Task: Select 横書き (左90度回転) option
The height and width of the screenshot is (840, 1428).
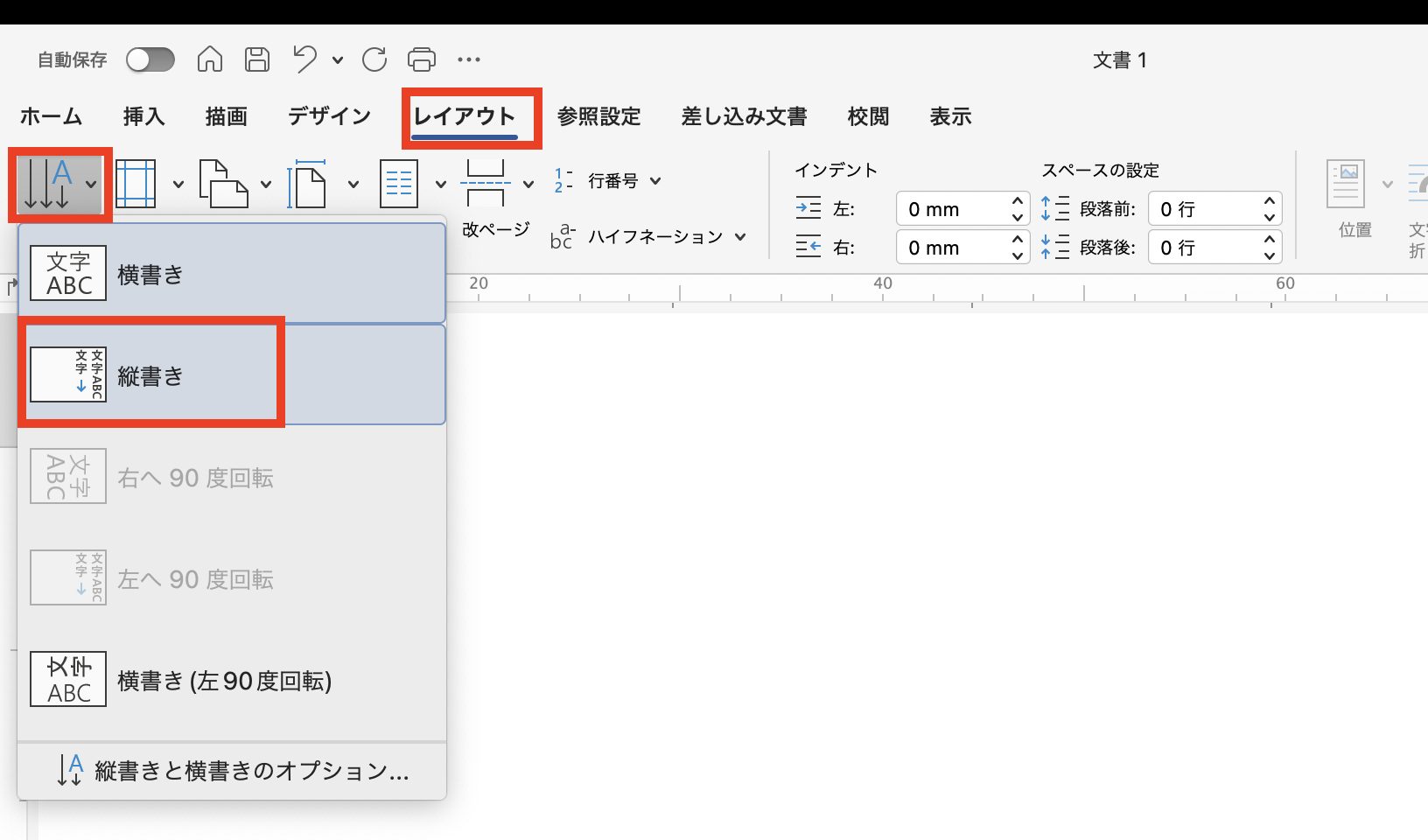Action: [232, 680]
